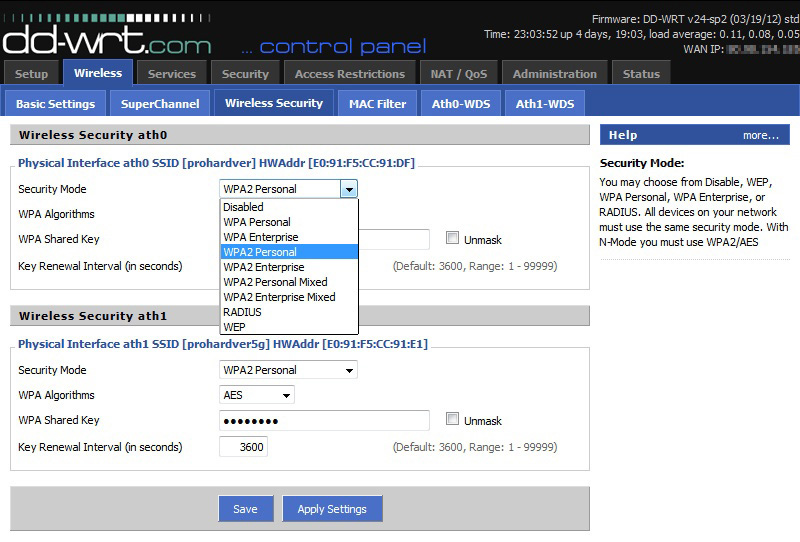Click the Wireless Security ath1 heading
This screenshot has height=542, width=800.
pos(93,316)
